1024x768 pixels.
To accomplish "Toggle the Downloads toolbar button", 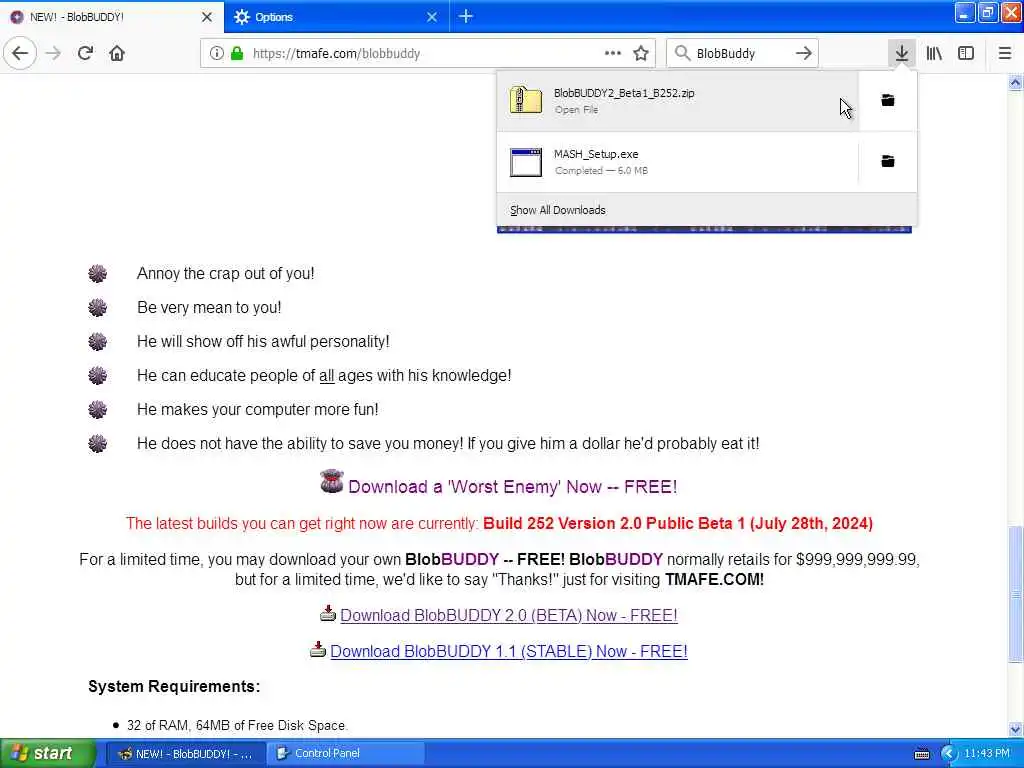I will pyautogui.click(x=901, y=54).
